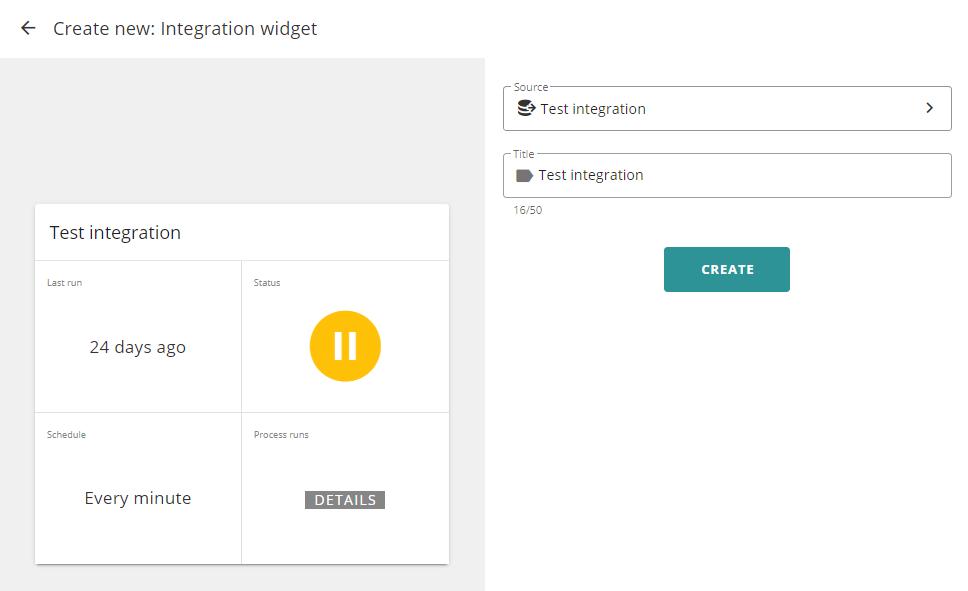
Task: Click the Status label in preview
Action: pos(267,282)
